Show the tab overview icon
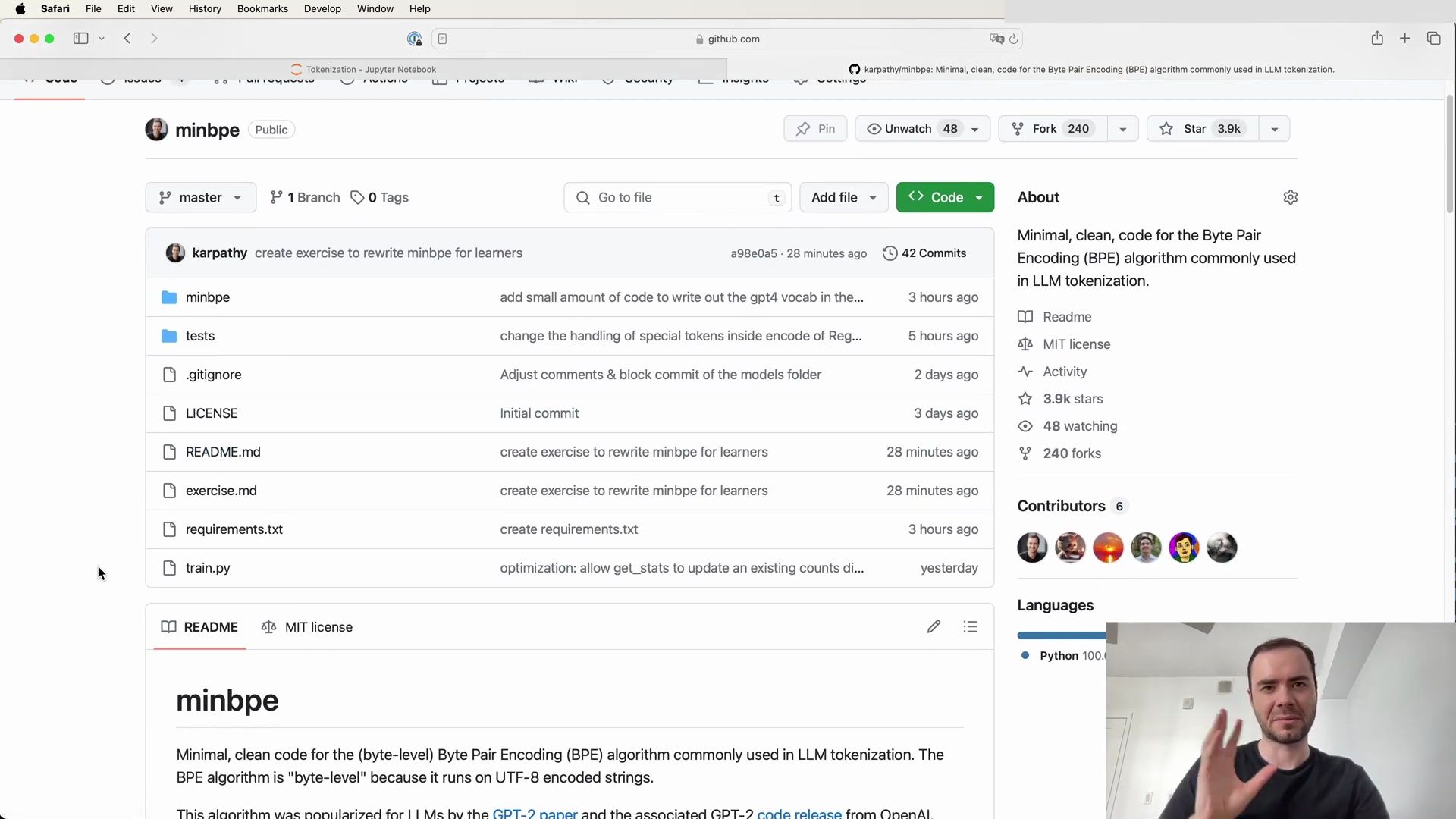The height and width of the screenshot is (819, 1456). tap(1433, 39)
